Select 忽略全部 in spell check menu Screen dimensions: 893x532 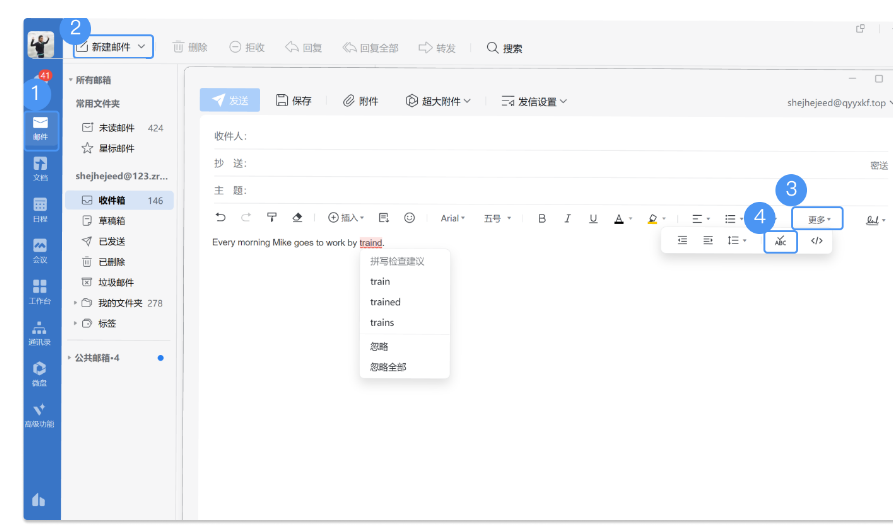pos(388,367)
